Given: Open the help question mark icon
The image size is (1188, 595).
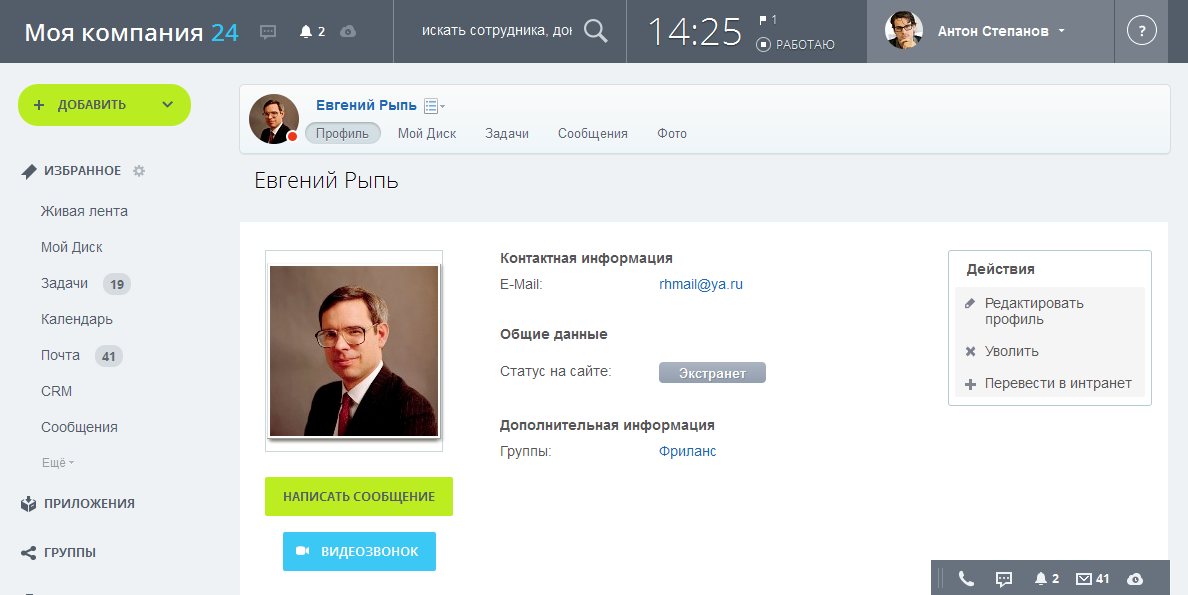Looking at the screenshot, I should (1141, 31).
